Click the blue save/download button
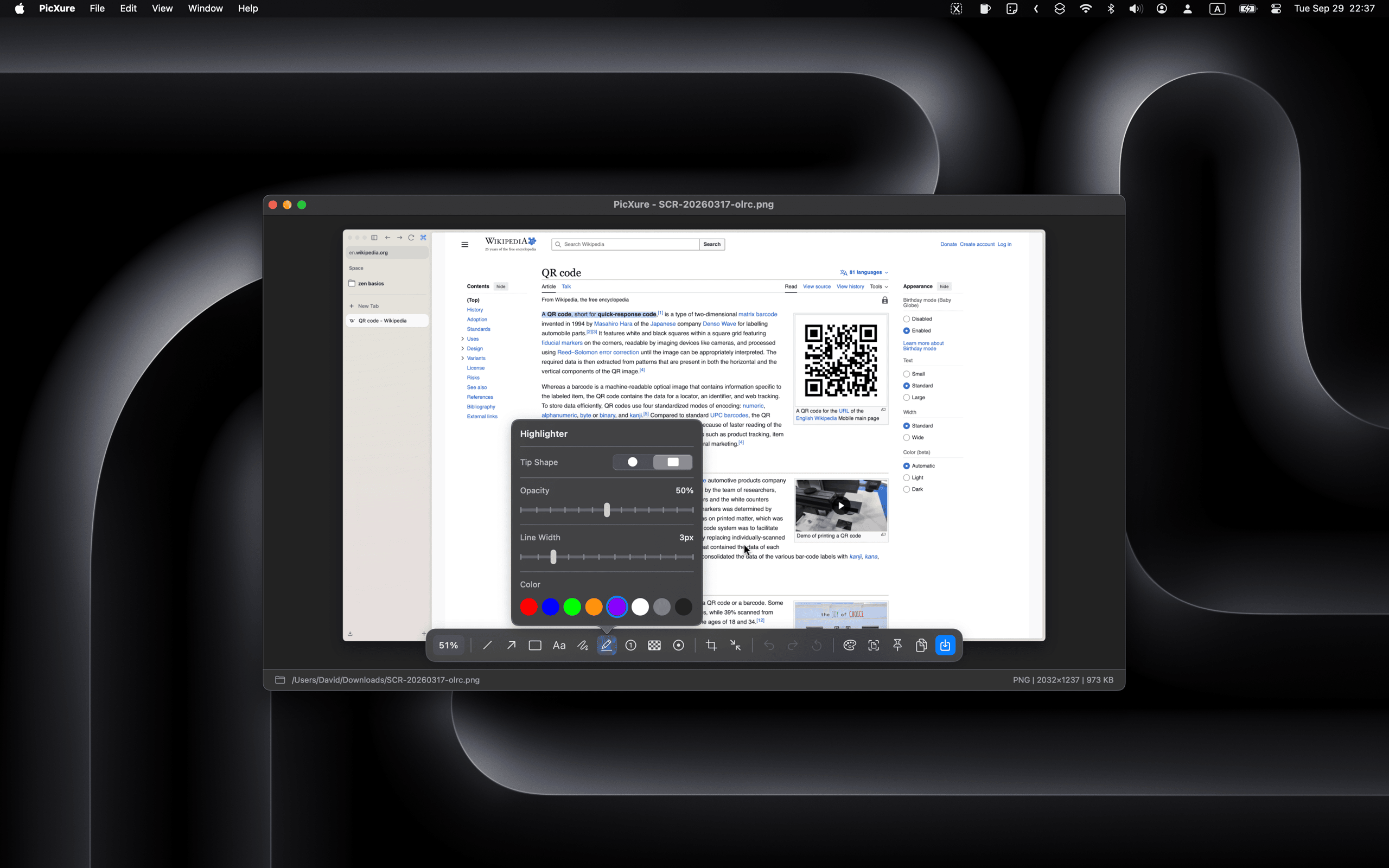The width and height of the screenshot is (1389, 868). point(945,645)
